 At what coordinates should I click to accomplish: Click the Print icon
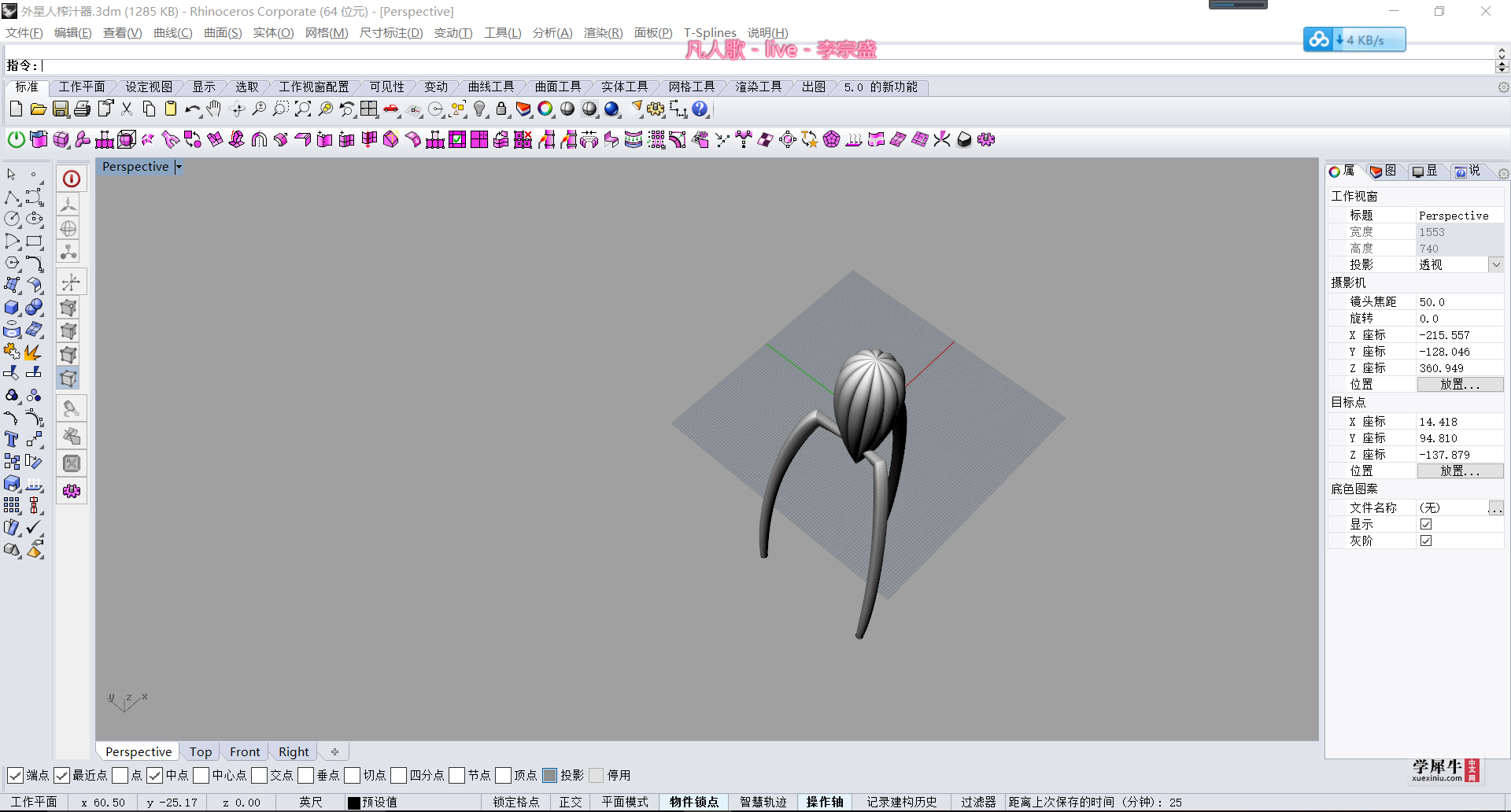click(x=82, y=109)
